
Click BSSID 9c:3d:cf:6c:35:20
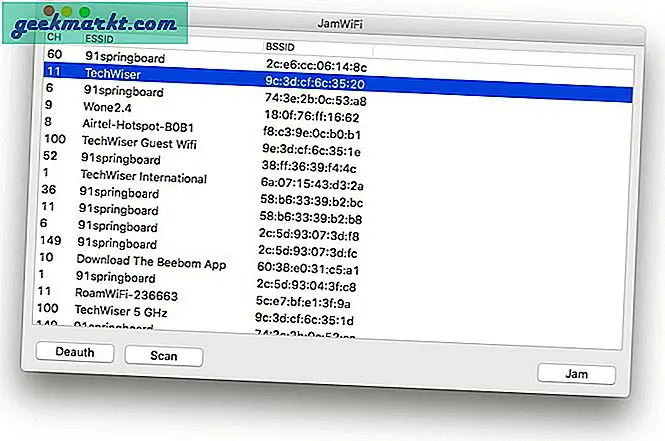pos(315,82)
